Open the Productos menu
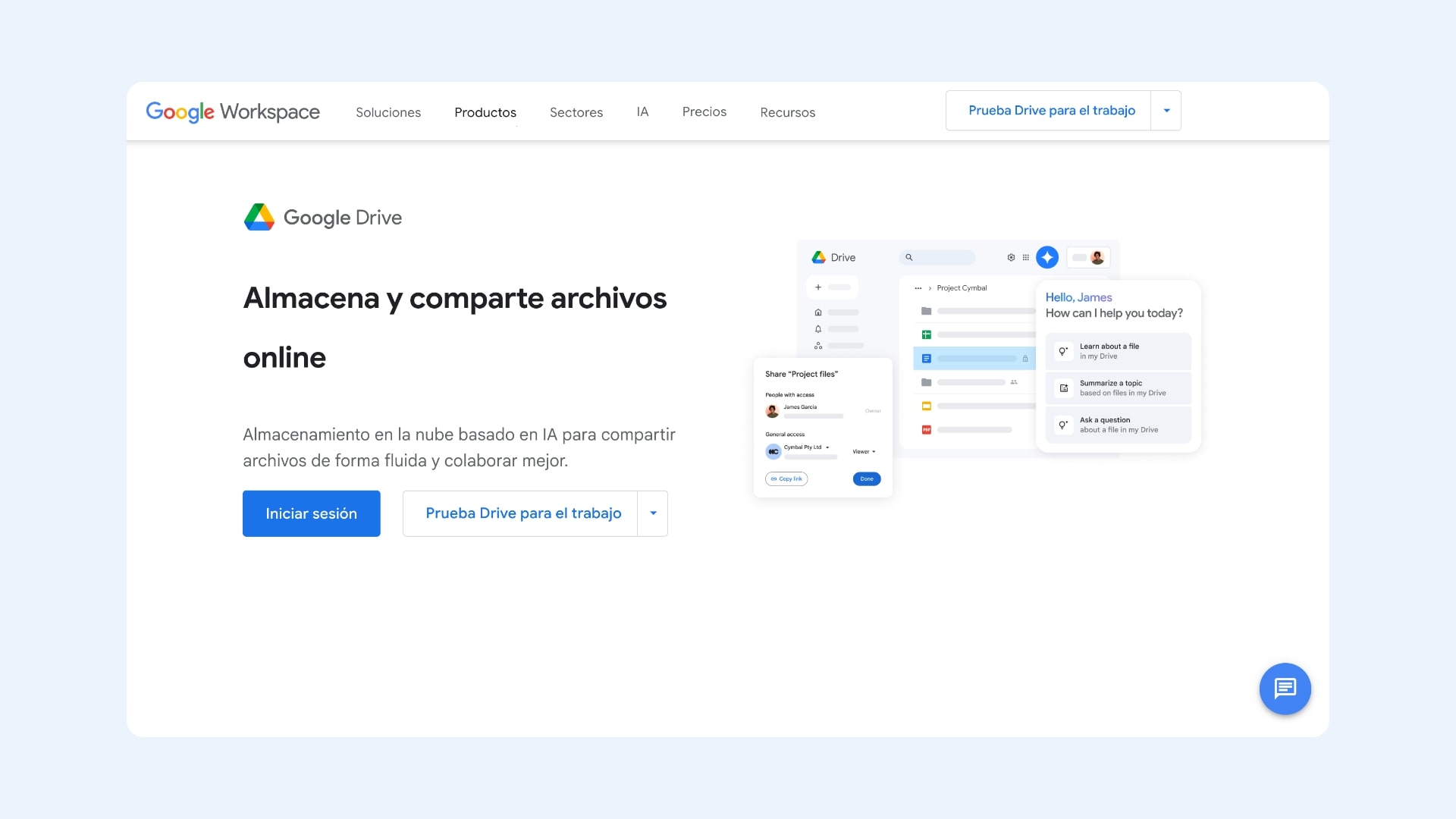This screenshot has width=1456, height=819. [485, 111]
